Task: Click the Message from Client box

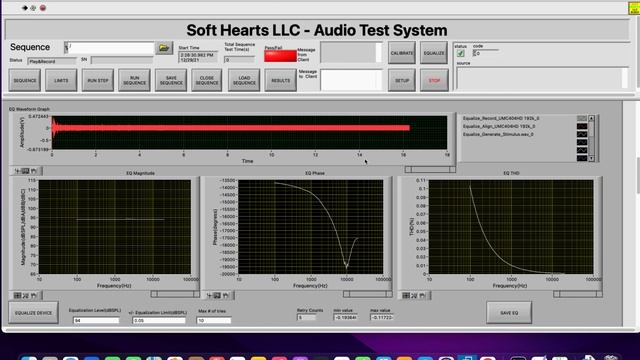Action: coord(351,53)
